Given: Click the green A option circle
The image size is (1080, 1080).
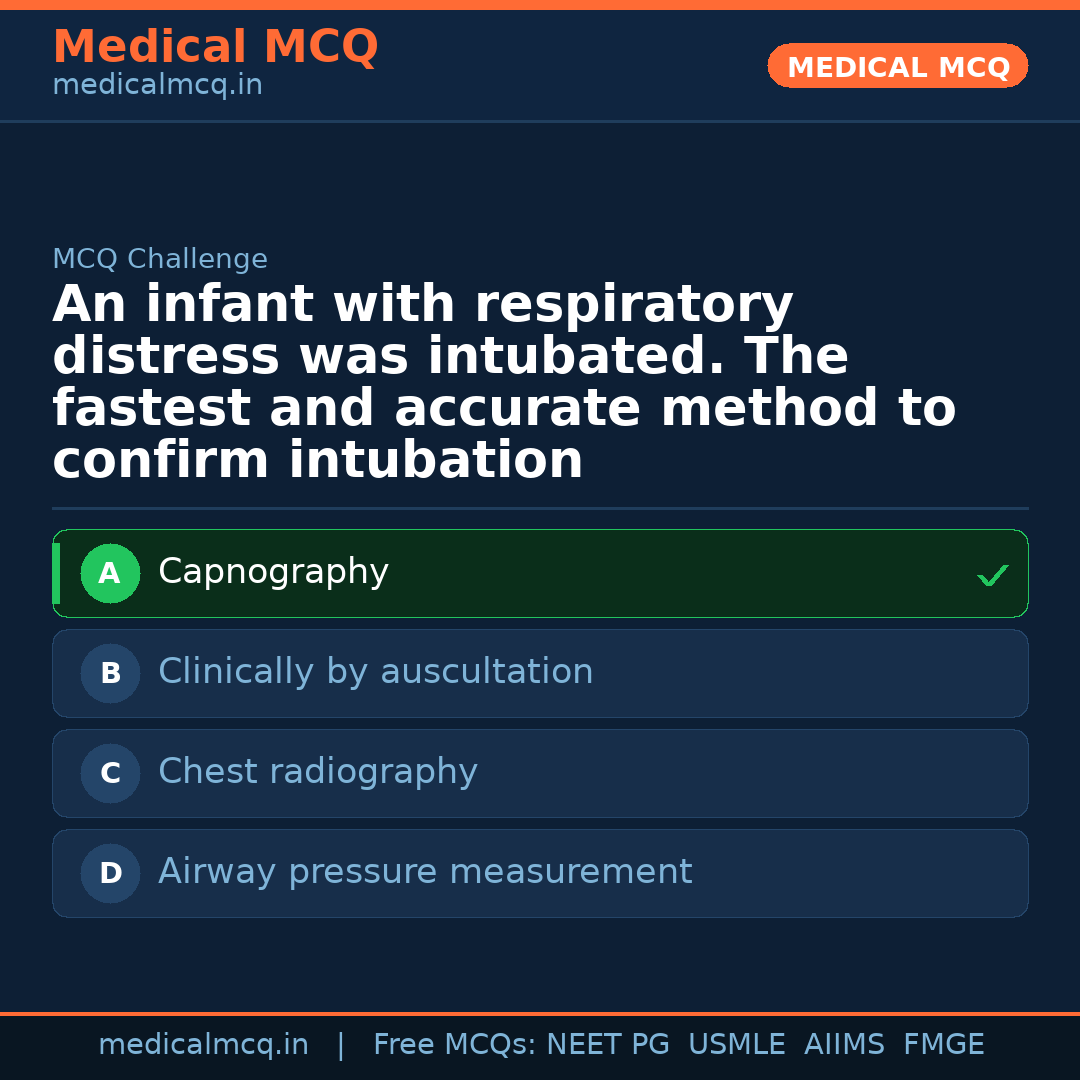Looking at the screenshot, I should pos(110,574).
